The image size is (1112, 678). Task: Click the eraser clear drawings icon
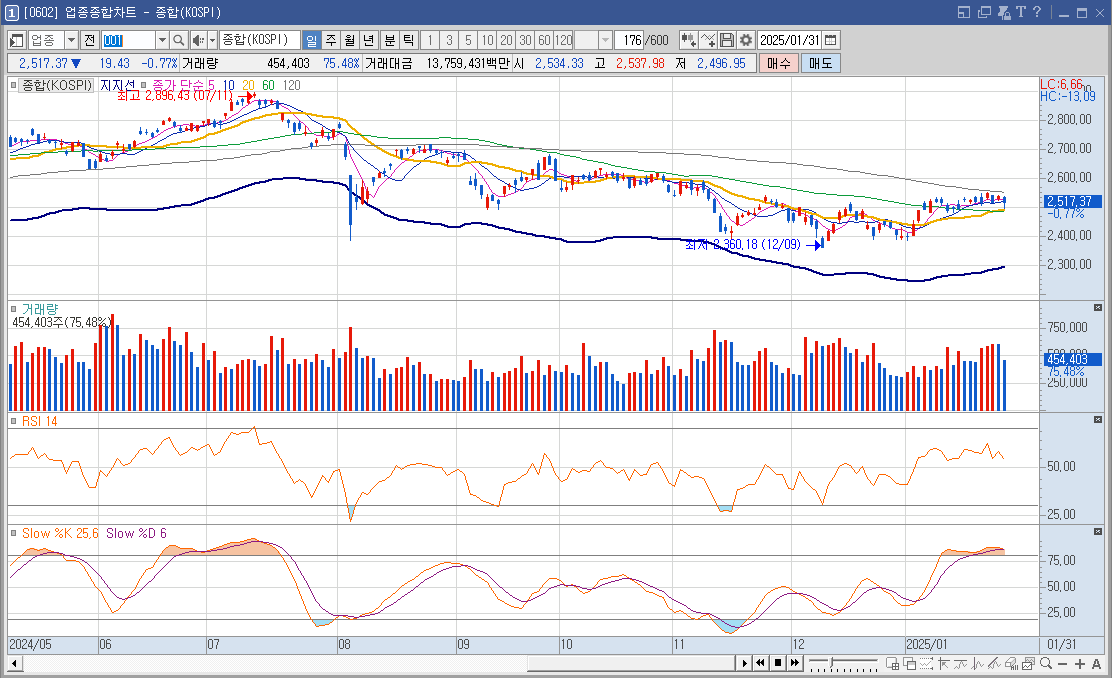point(1011,664)
